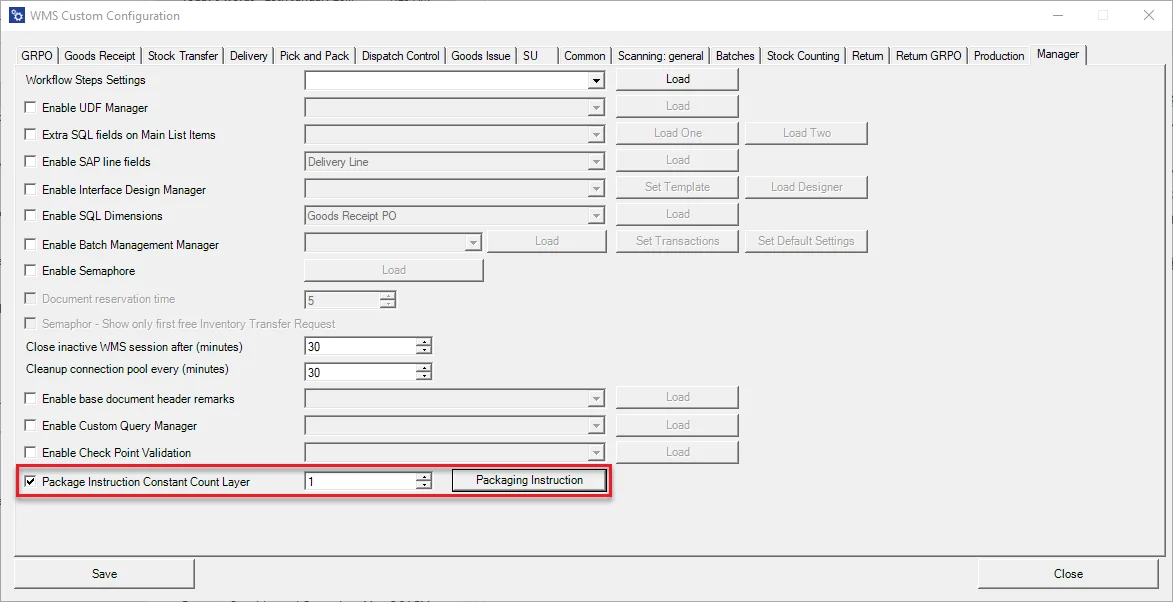Tick Enable Semaphore checkbox

(x=30, y=271)
